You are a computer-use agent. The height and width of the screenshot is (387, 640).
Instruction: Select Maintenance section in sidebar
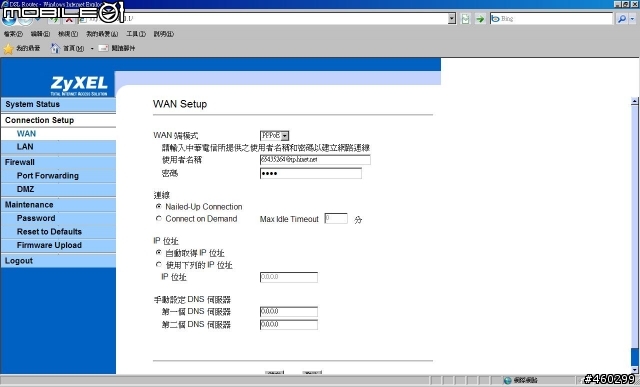(58, 205)
